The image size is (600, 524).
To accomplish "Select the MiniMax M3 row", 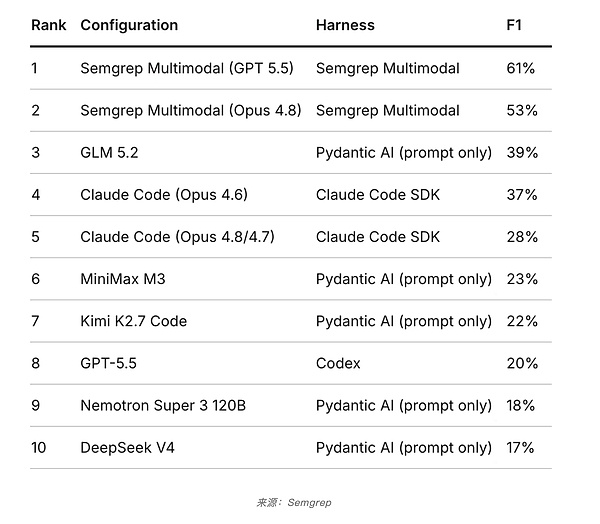I will 291,279.
